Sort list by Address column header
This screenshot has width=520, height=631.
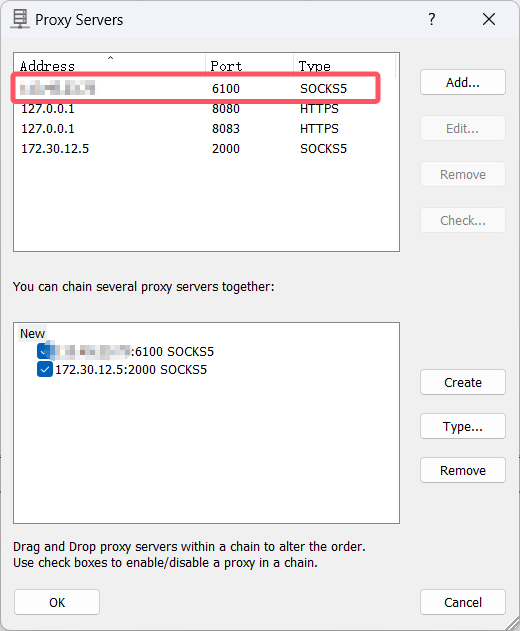[109, 65]
